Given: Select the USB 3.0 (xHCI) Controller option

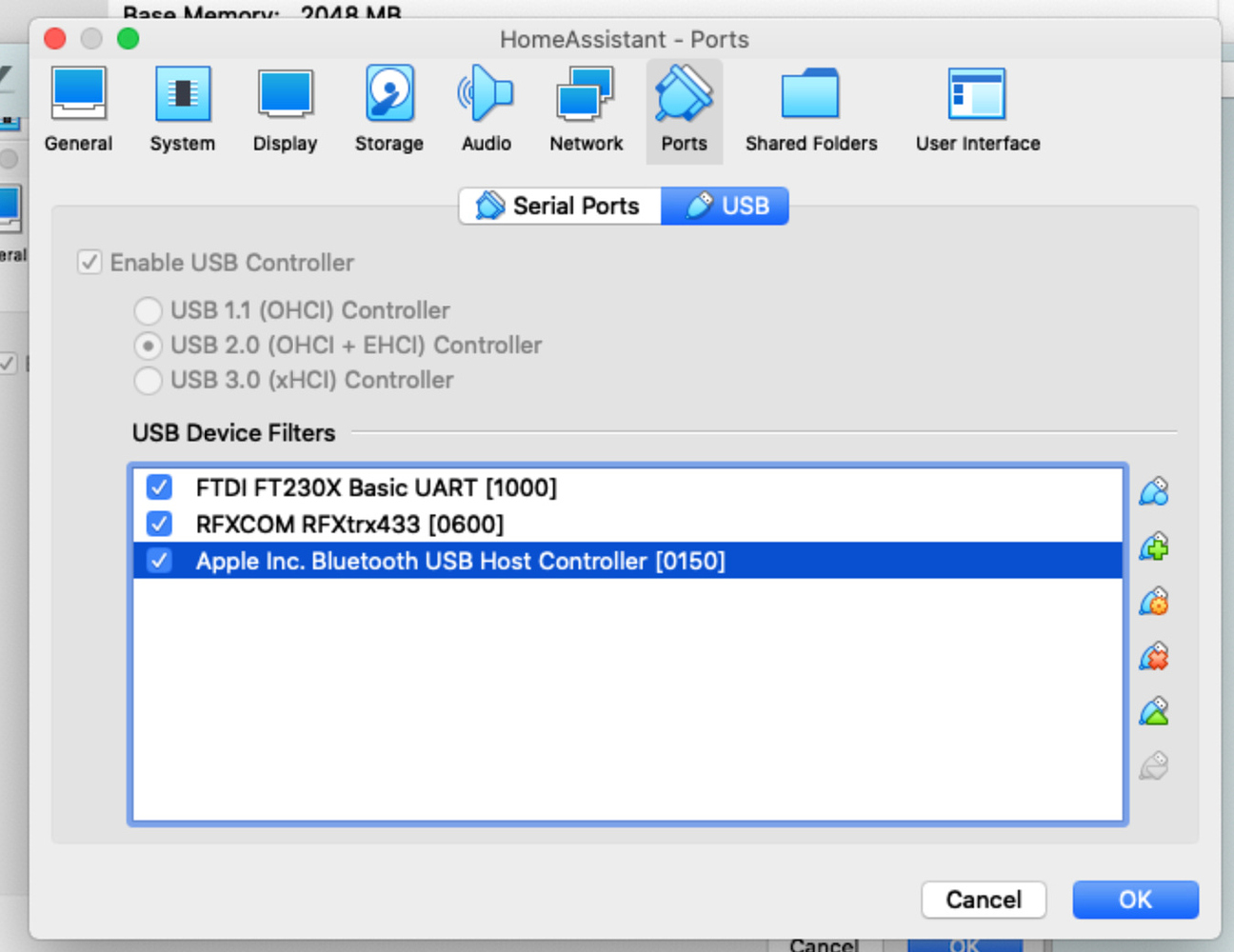Looking at the screenshot, I should point(149,380).
